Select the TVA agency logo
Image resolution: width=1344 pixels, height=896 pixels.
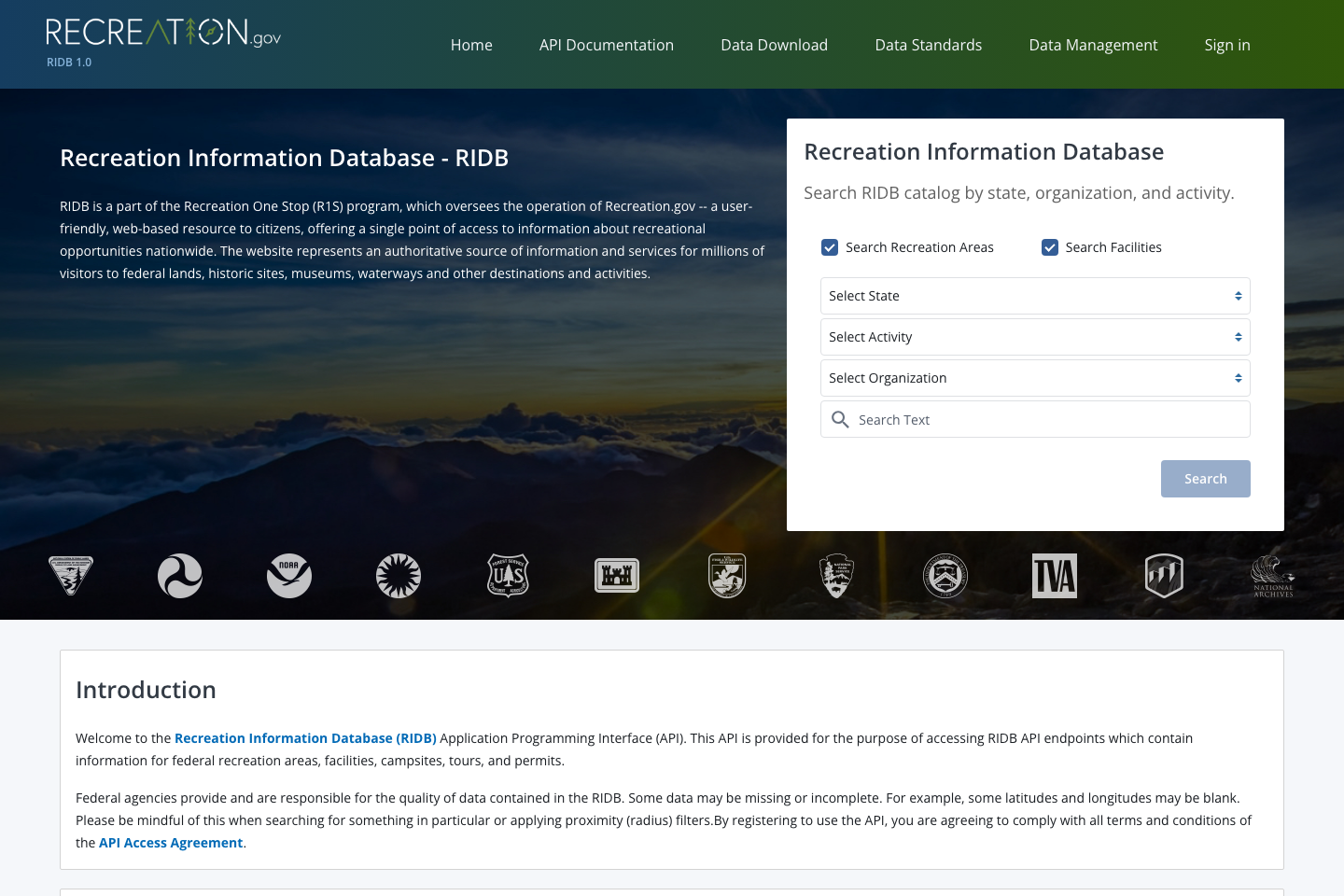tap(1055, 576)
